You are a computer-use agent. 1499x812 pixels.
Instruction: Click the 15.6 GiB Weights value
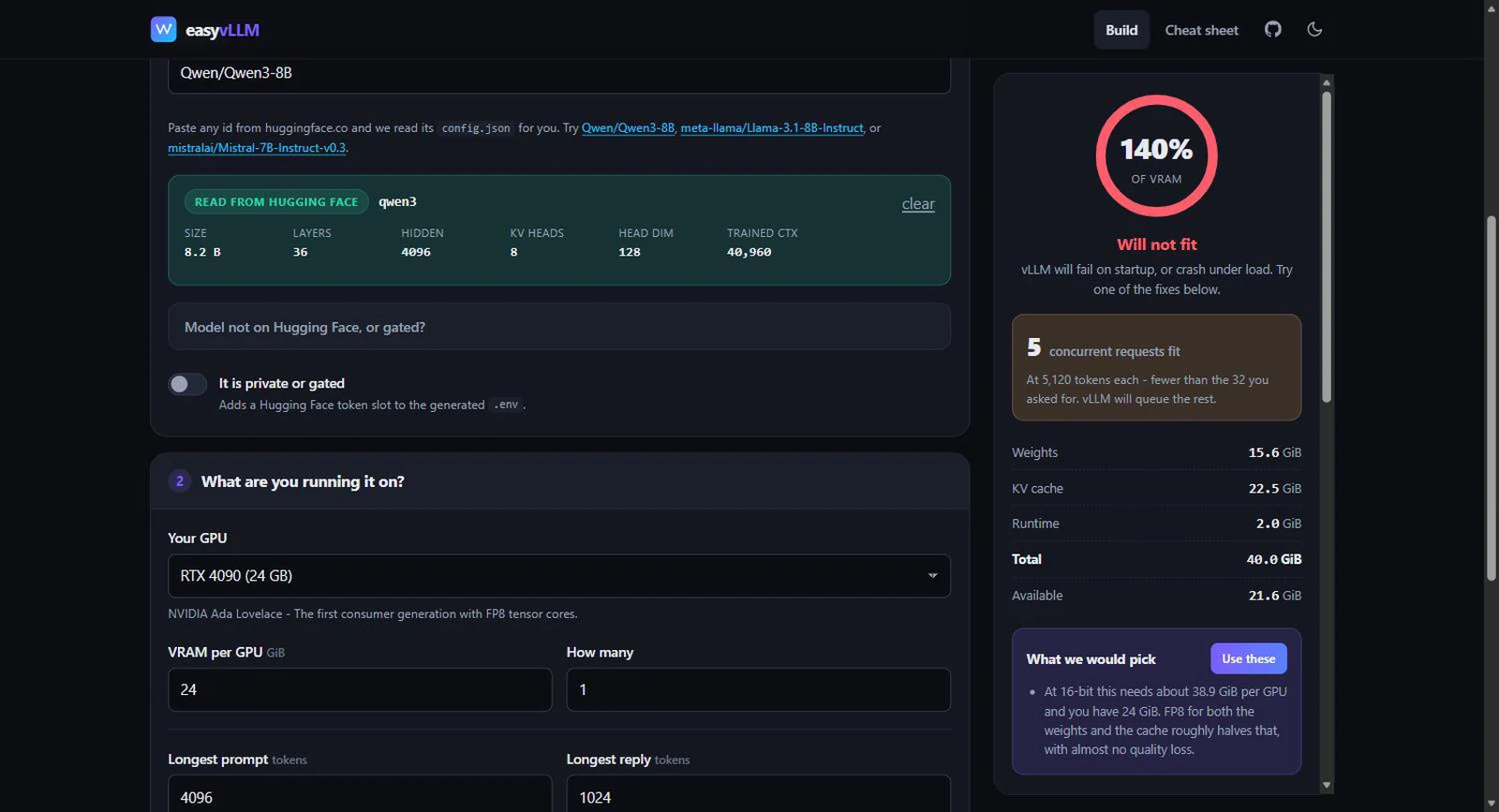pos(1274,452)
